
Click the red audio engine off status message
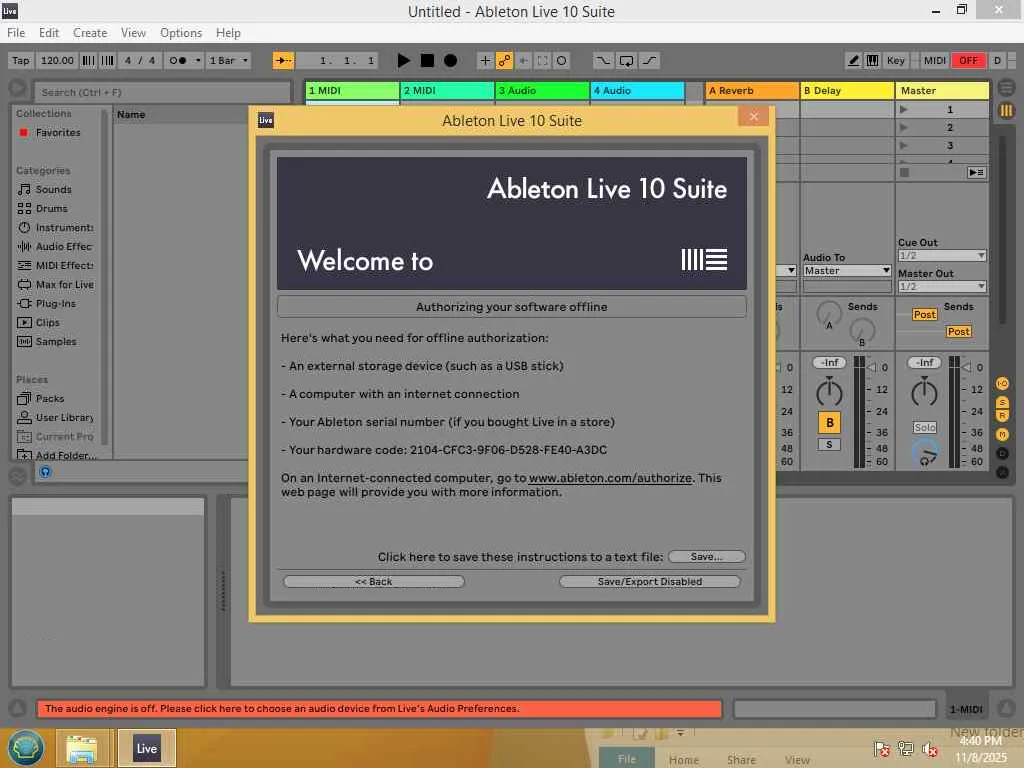point(379,709)
